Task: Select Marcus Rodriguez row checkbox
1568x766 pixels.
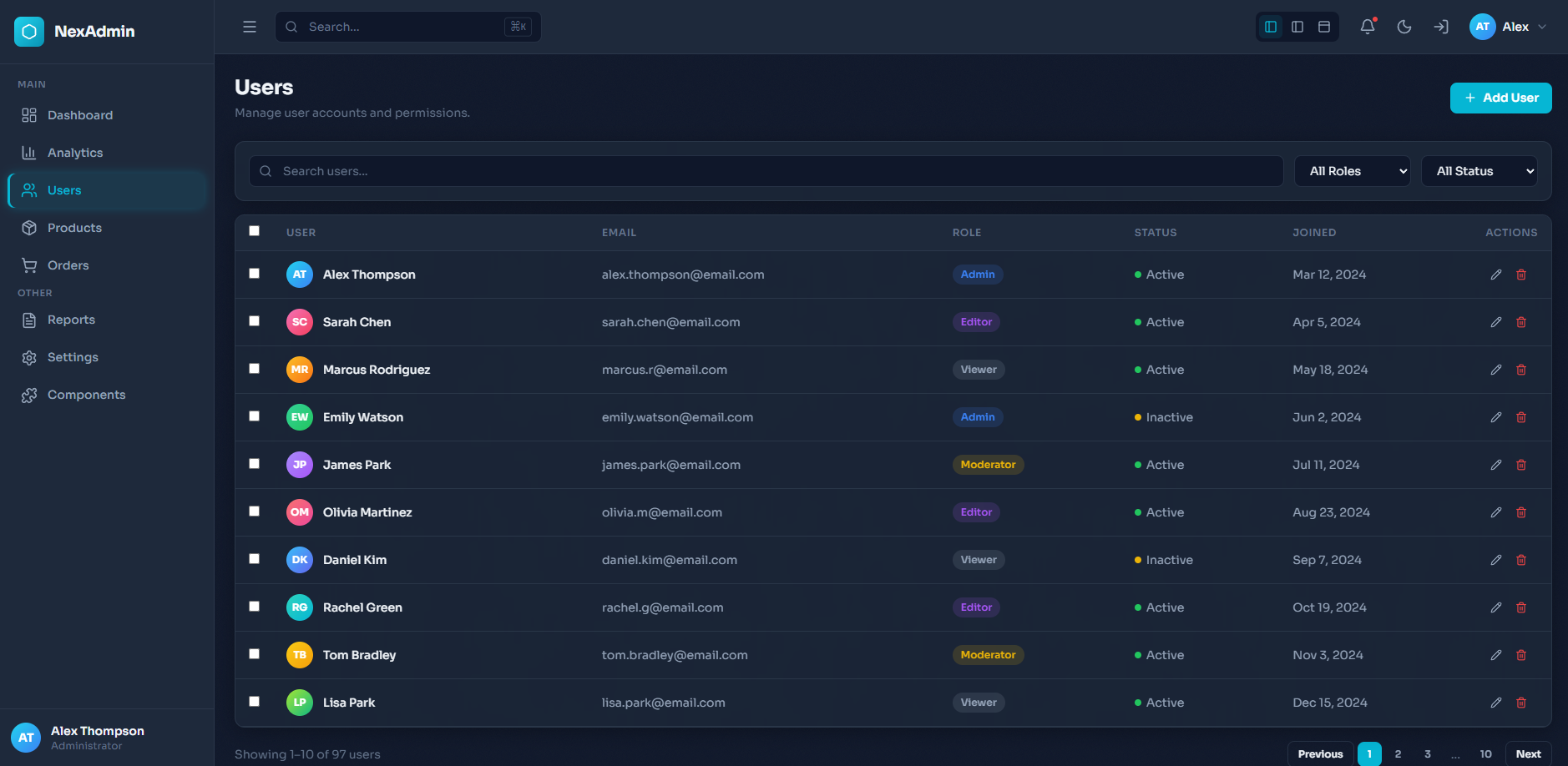Action: click(x=255, y=369)
